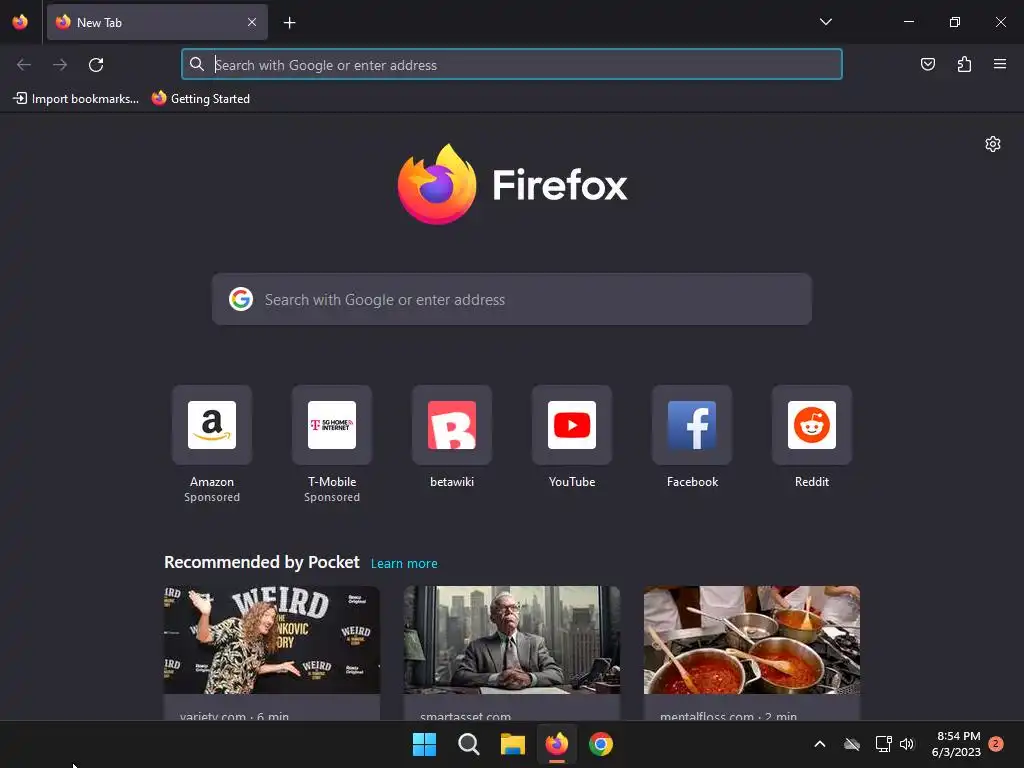Click the volume speaker tray icon
1024x768 pixels.
click(907, 744)
